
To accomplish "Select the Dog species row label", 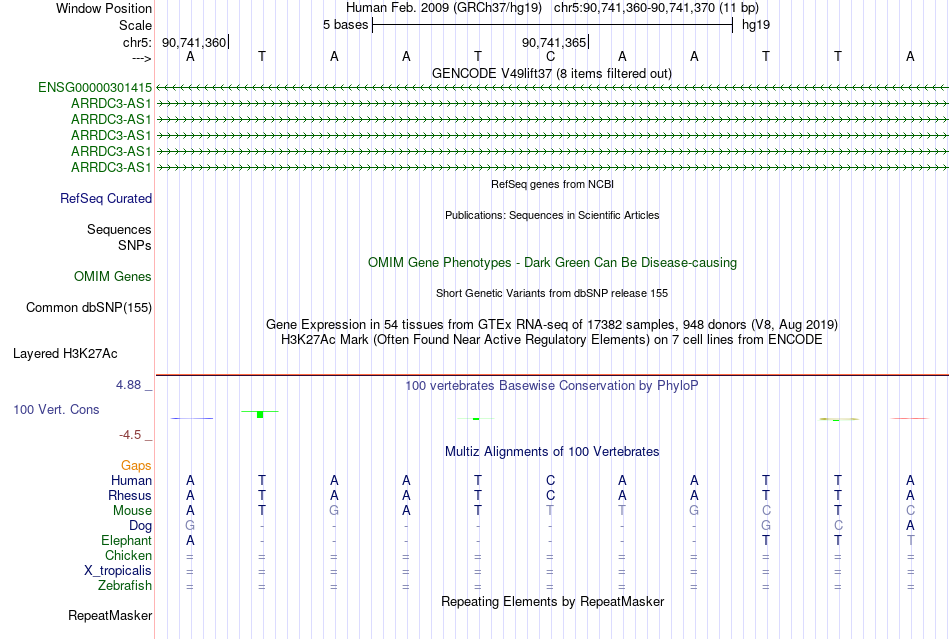I will click(141, 526).
